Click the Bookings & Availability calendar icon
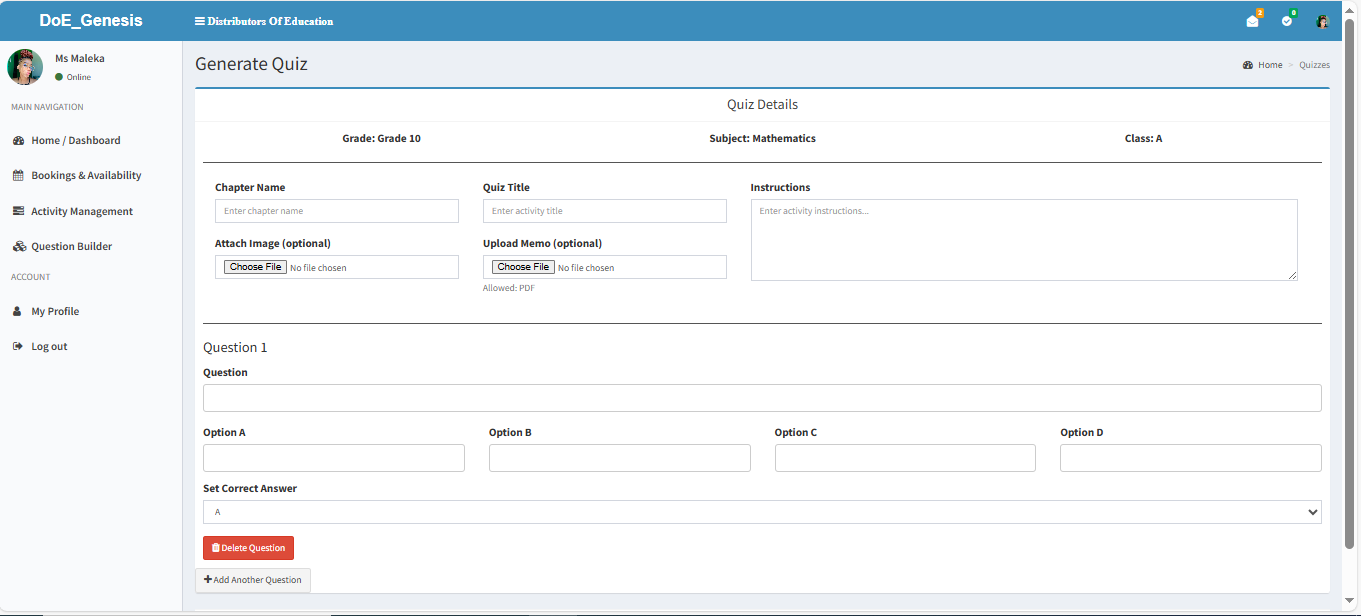The width and height of the screenshot is (1361, 616). (18, 176)
